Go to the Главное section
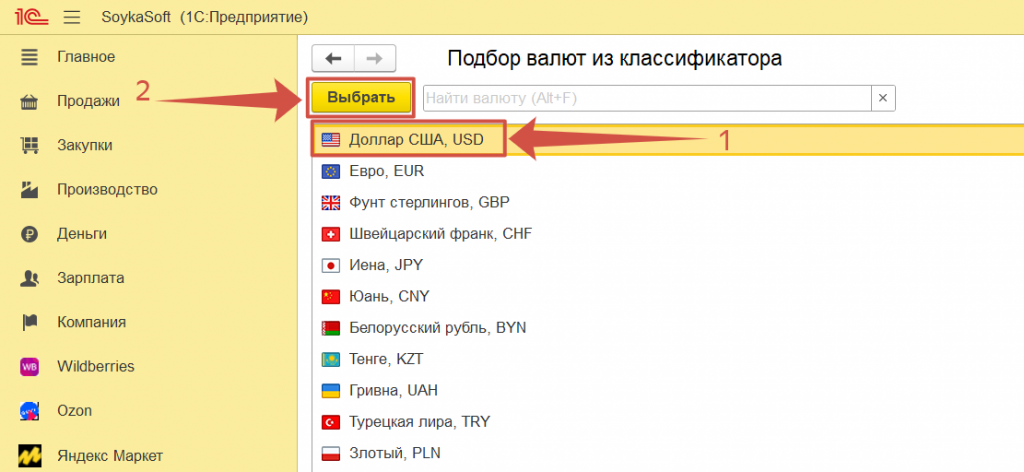1024x472 pixels. [85, 57]
